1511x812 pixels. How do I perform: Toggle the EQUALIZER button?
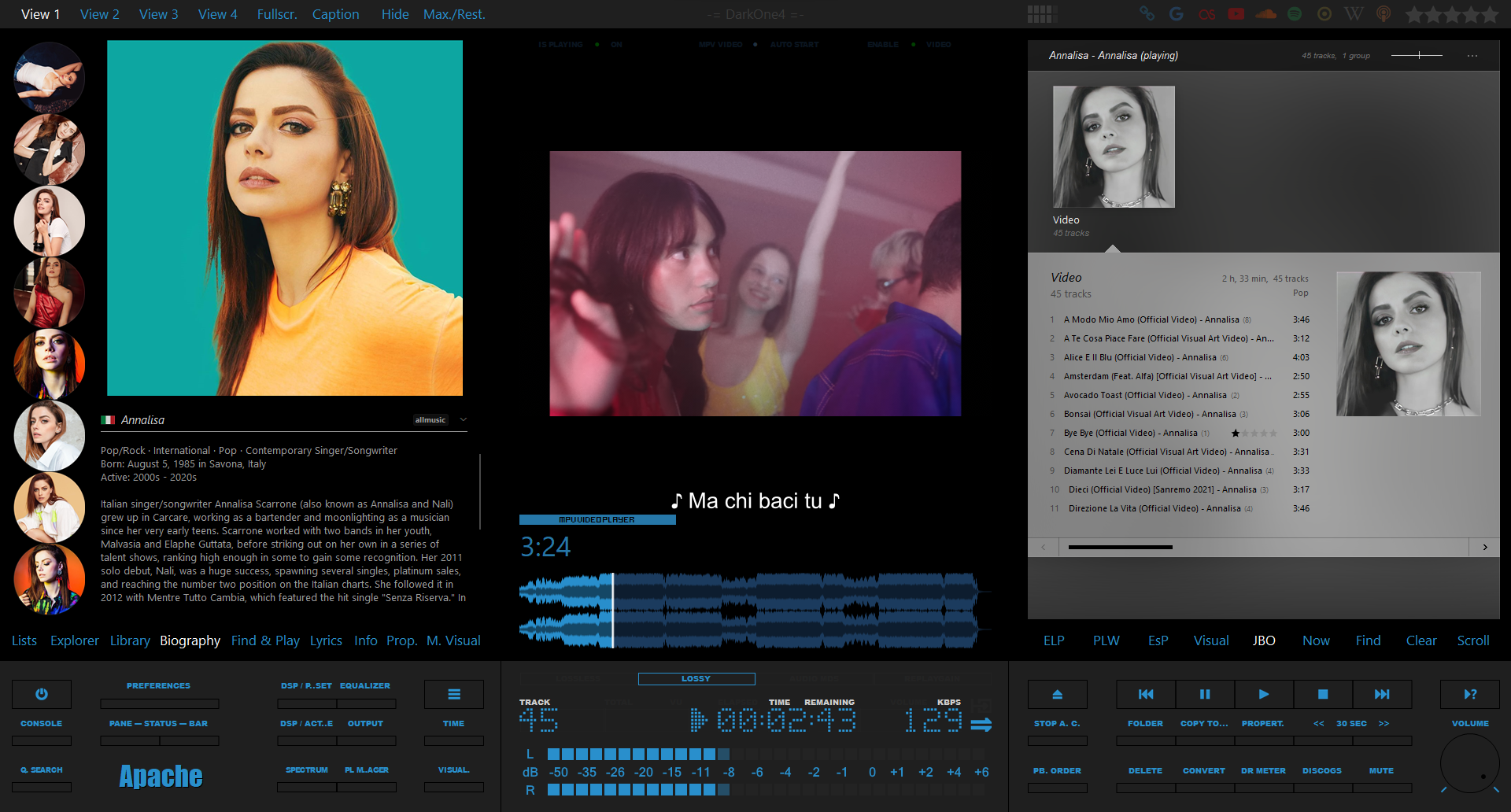click(365, 686)
